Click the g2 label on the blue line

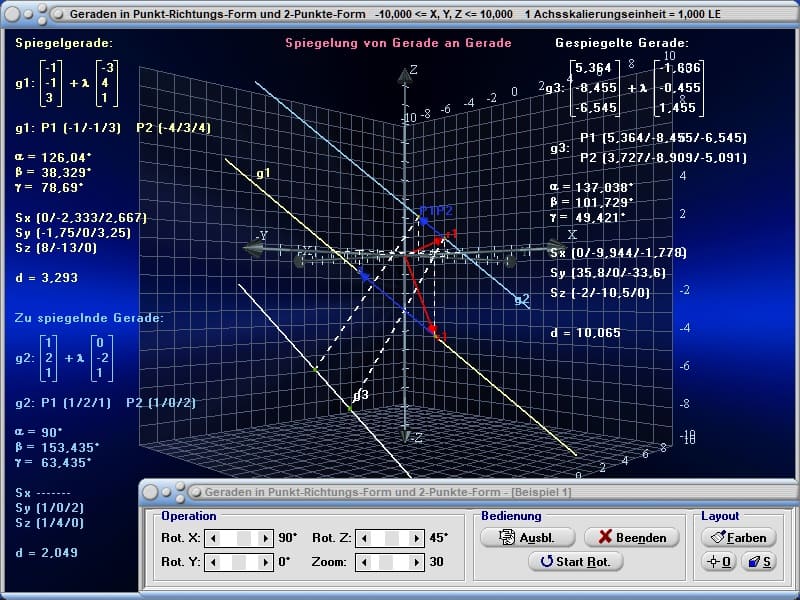click(522, 299)
